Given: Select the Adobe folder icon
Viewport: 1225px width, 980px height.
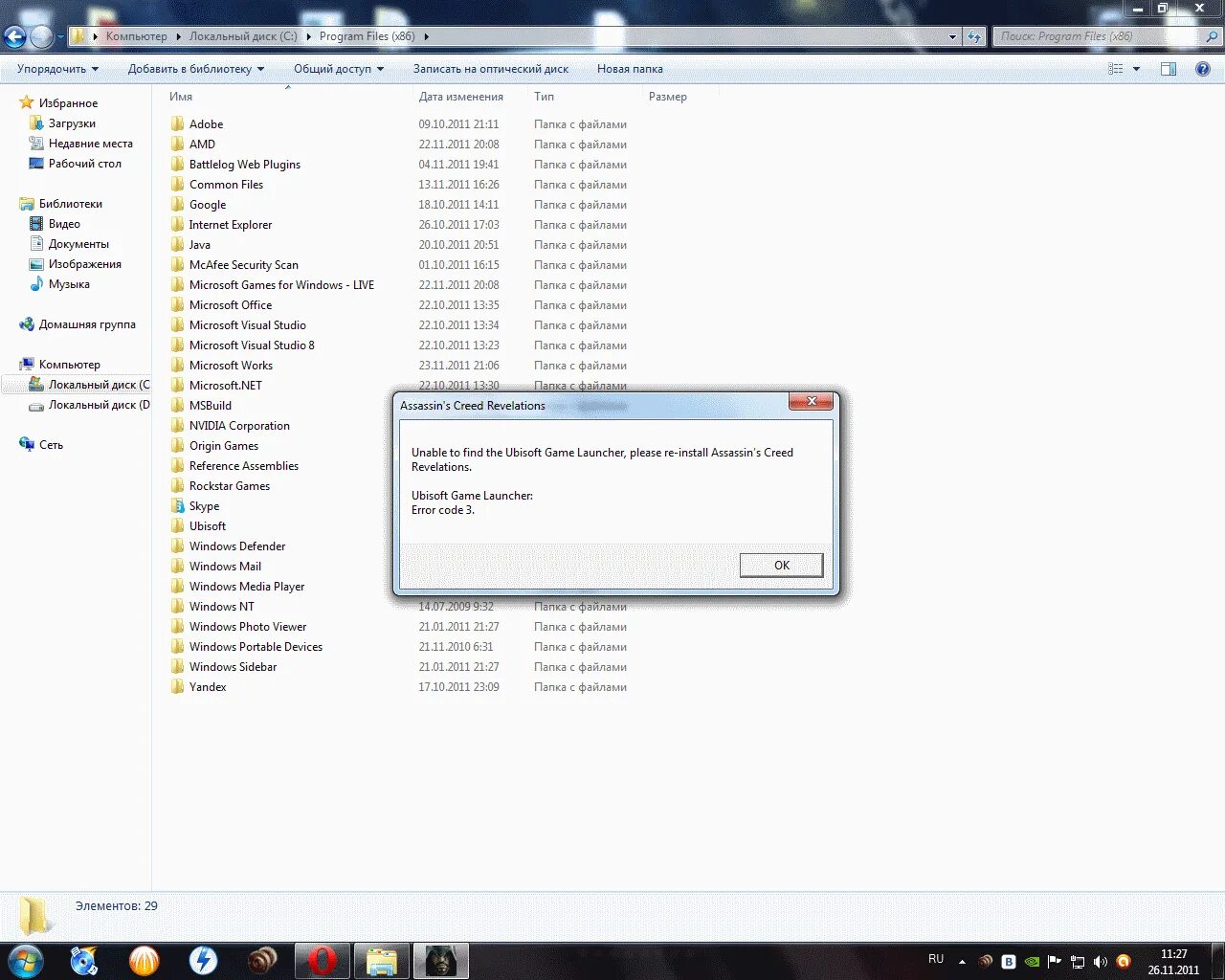Looking at the screenshot, I should point(177,124).
